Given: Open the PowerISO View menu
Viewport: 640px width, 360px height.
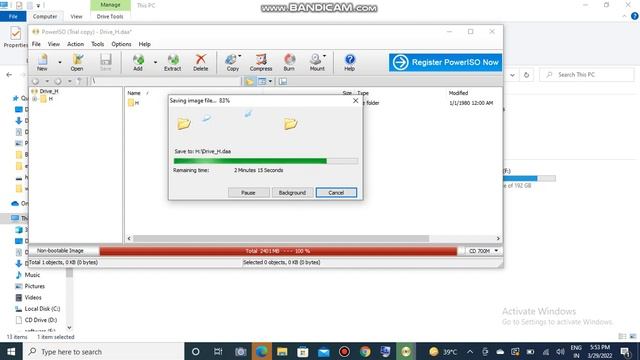Looking at the screenshot, I should pos(53,44).
